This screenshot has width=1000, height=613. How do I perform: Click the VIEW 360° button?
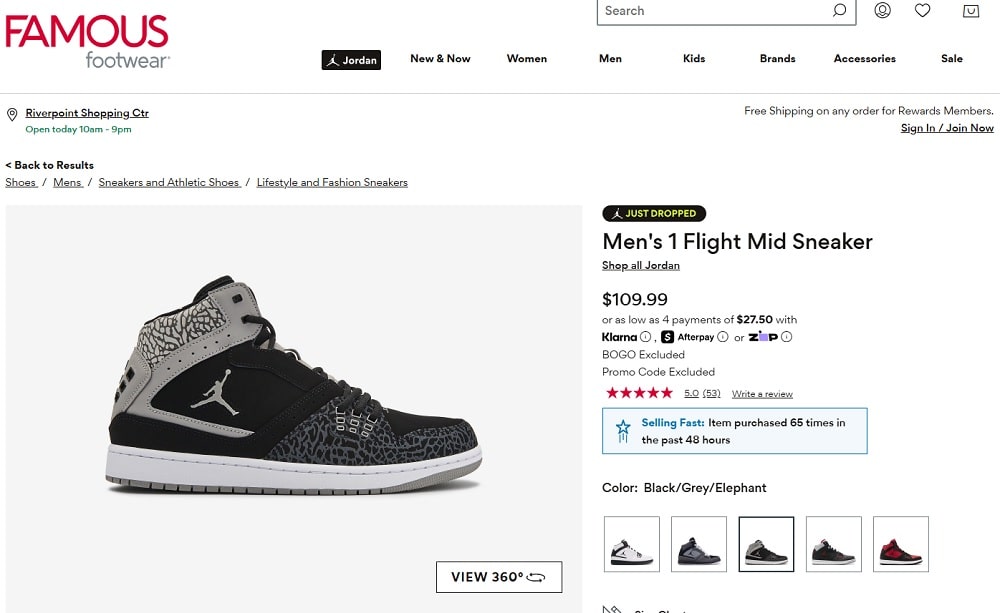click(498, 576)
